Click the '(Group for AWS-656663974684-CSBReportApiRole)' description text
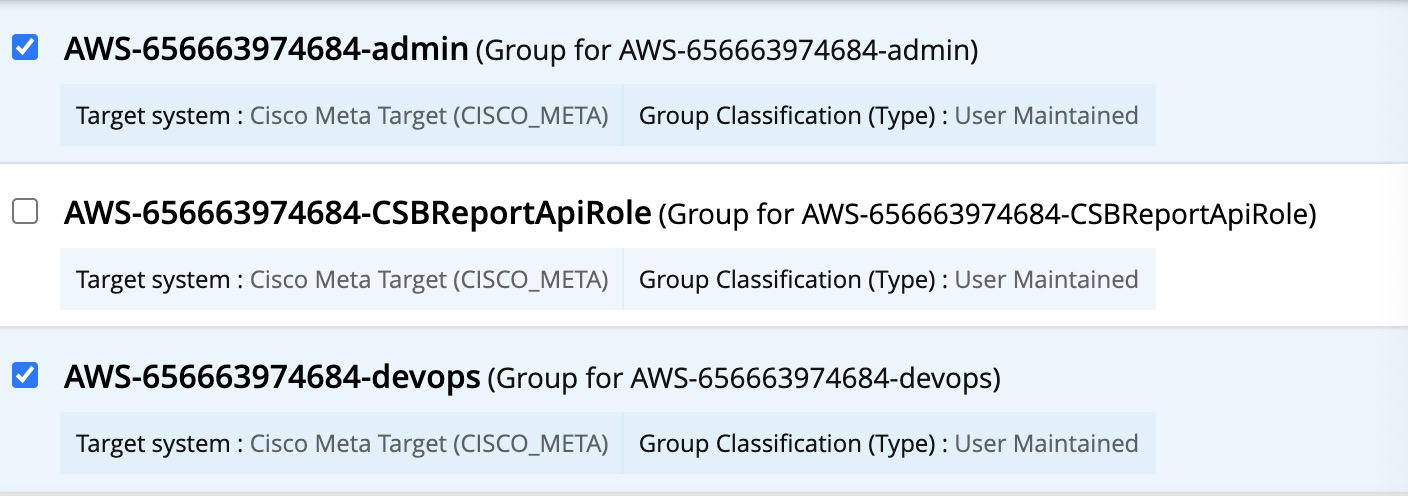Image resolution: width=1408 pixels, height=496 pixels. 988,215
